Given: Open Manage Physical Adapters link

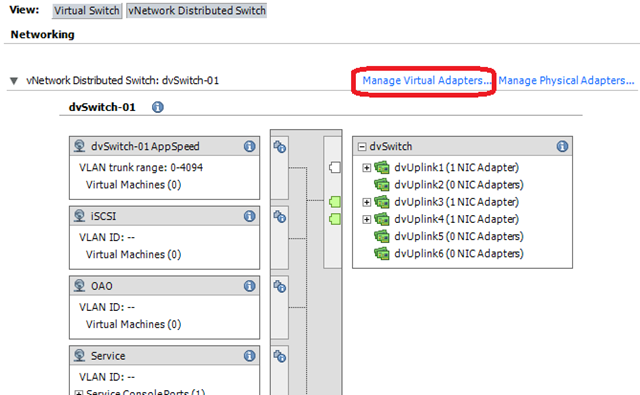Looking at the screenshot, I should click(x=567, y=80).
